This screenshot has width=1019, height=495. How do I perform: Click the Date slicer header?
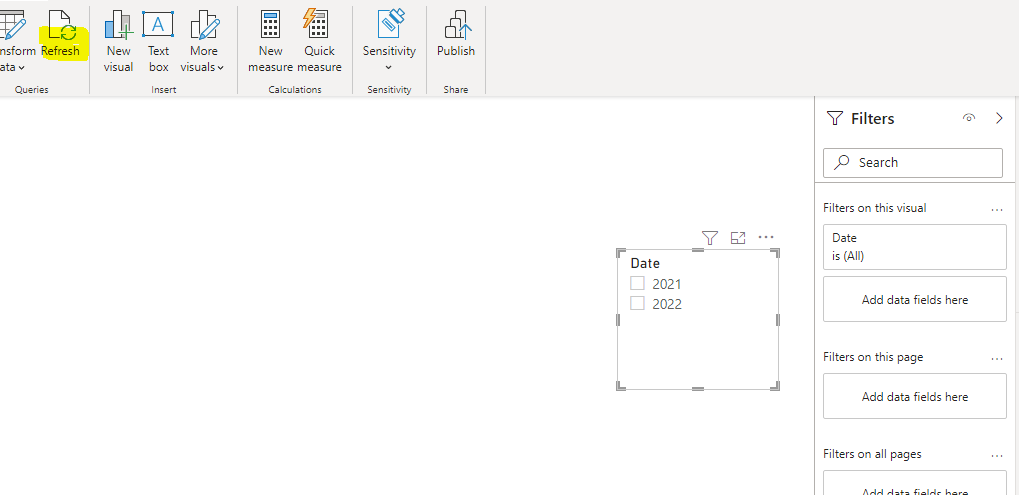pyautogui.click(x=645, y=263)
